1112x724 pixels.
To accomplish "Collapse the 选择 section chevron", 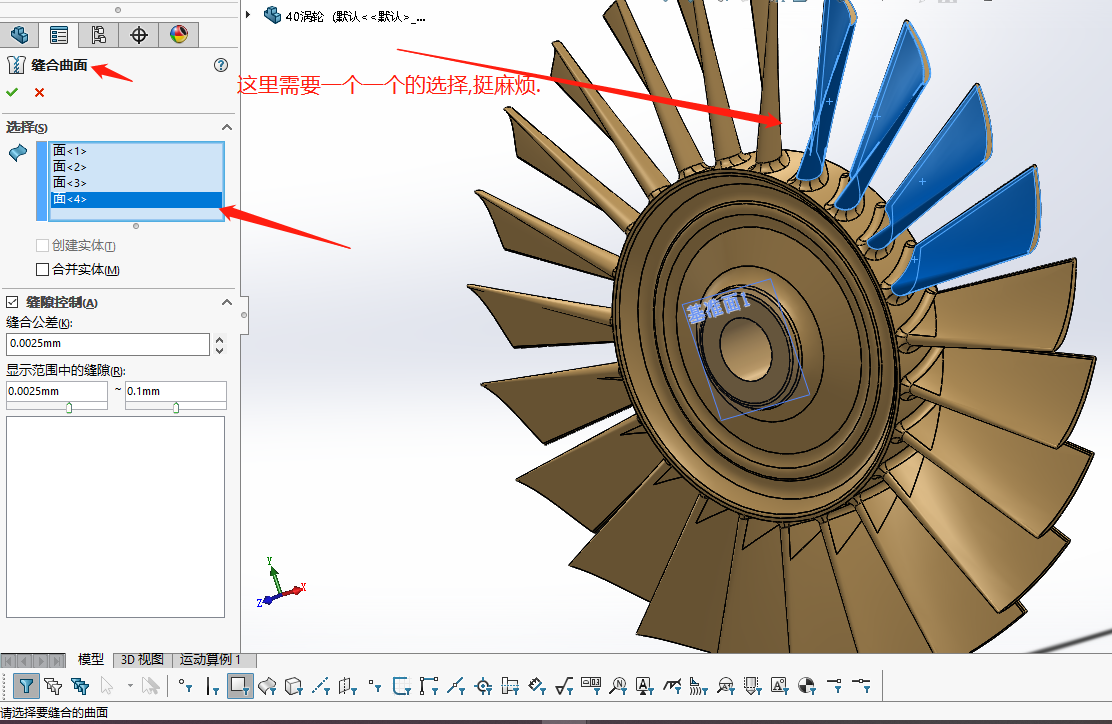I will tap(227, 127).
